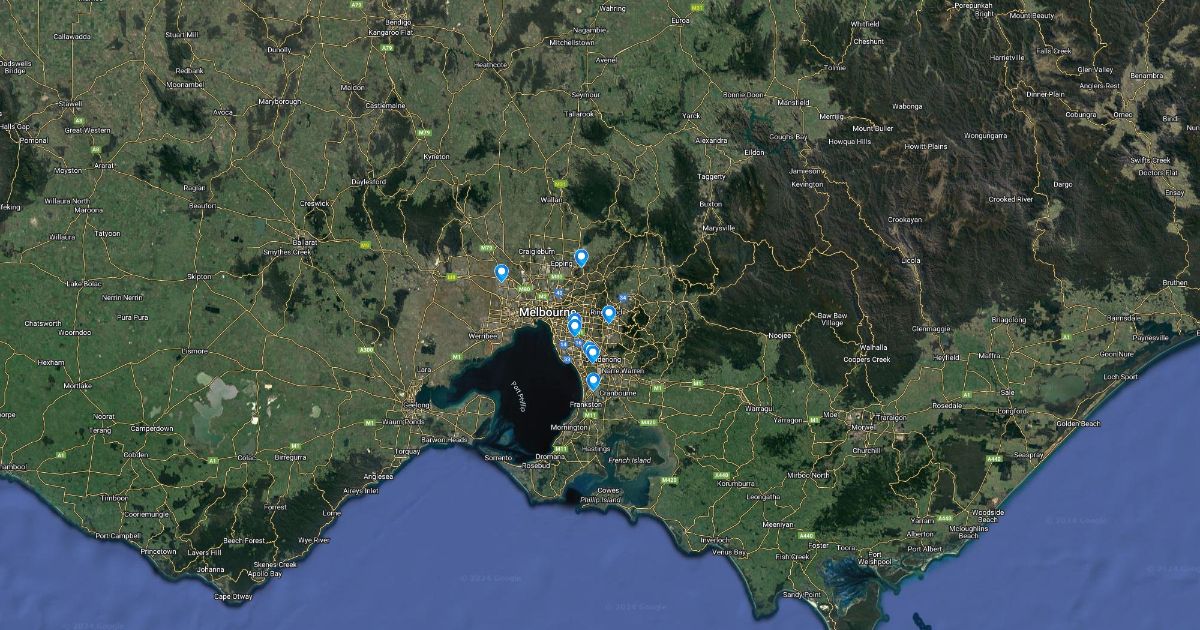Click the map pin east of Epping
This screenshot has width=1200, height=630.
tap(581, 257)
